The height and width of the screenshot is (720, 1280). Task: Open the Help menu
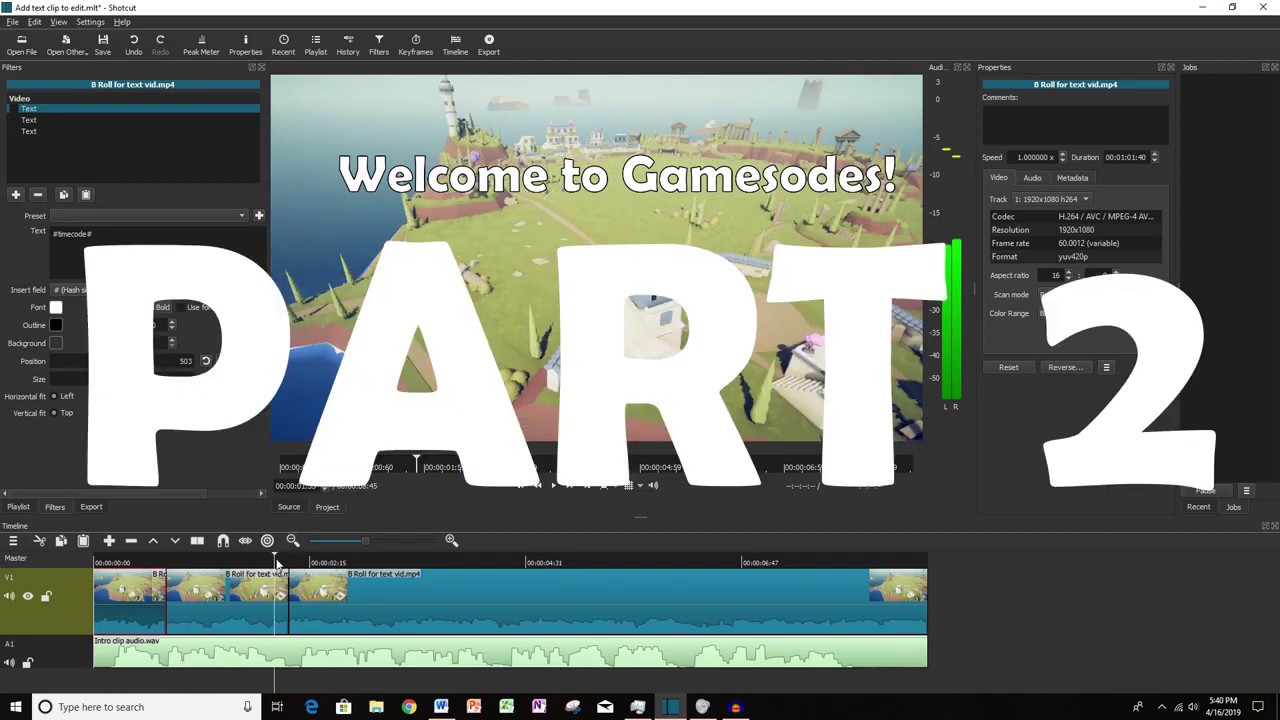pos(122,22)
